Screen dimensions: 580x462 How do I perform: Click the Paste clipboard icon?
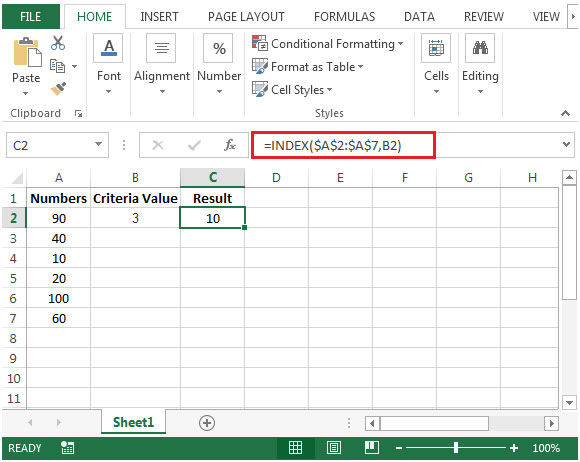point(27,52)
